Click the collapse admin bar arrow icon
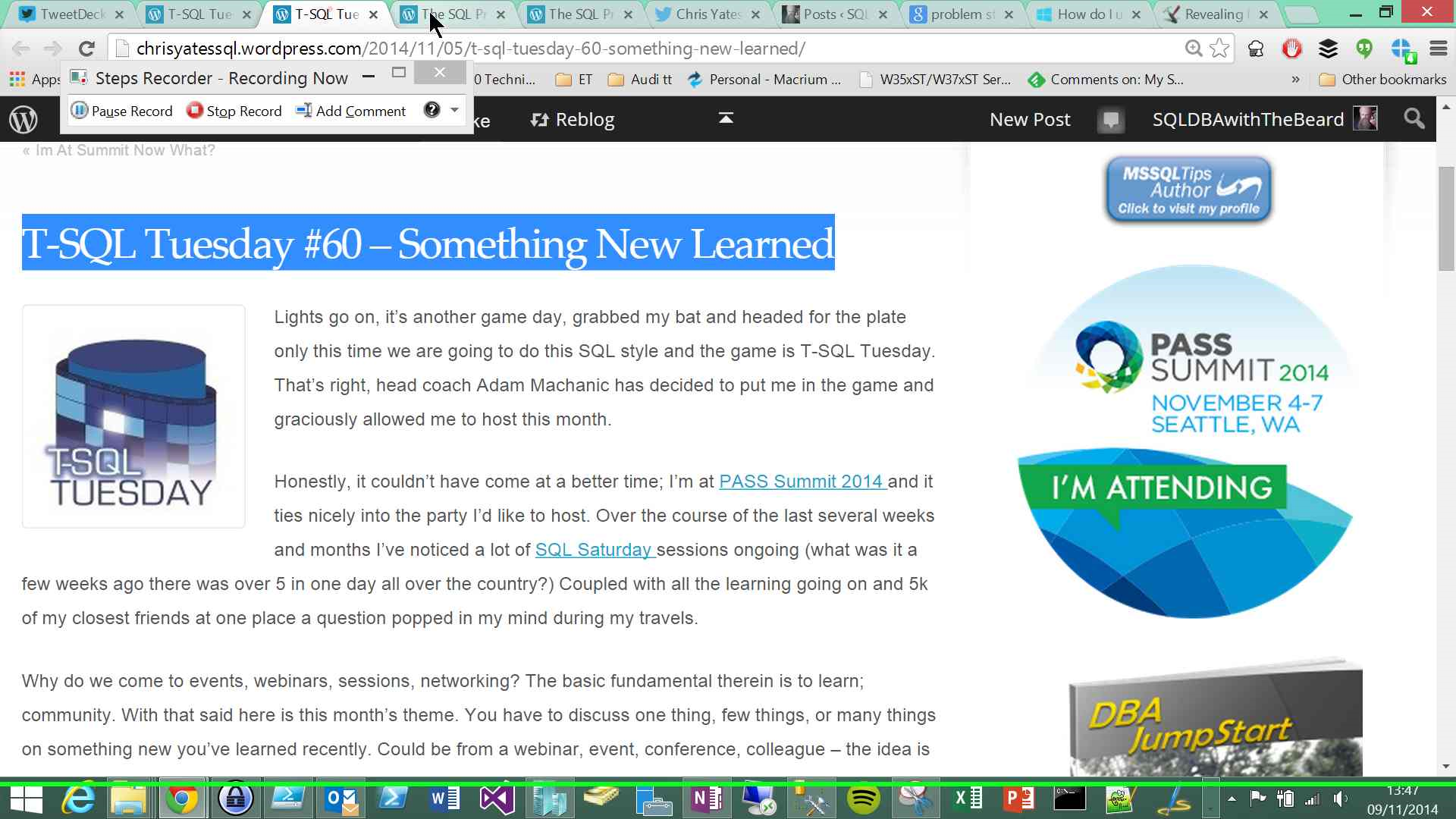Viewport: 1456px width, 819px height. coord(726,118)
